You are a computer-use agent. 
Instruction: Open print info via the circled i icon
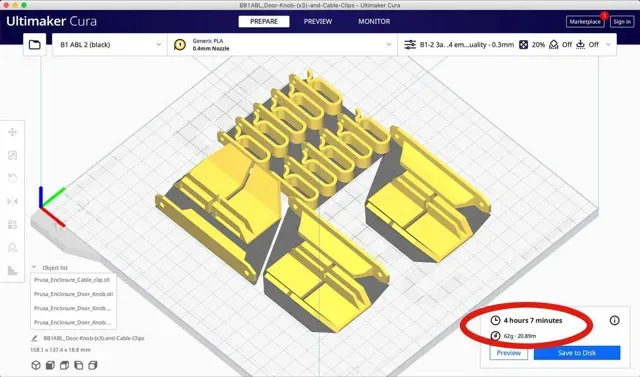click(x=614, y=320)
